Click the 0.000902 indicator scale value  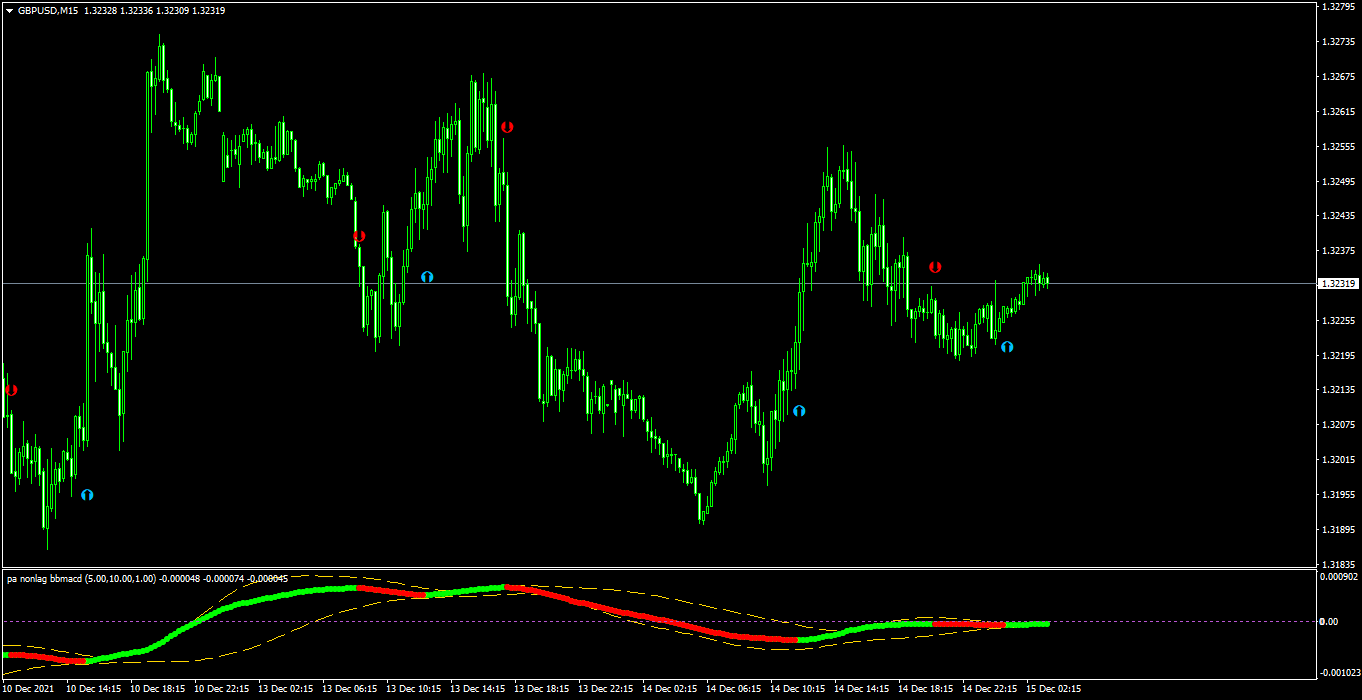[x=1339, y=577]
